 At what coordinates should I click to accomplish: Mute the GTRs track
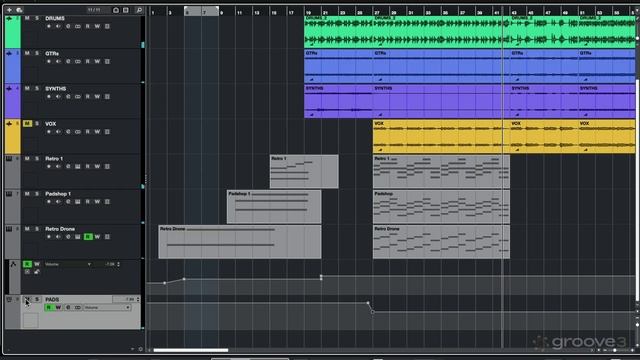click(27, 53)
